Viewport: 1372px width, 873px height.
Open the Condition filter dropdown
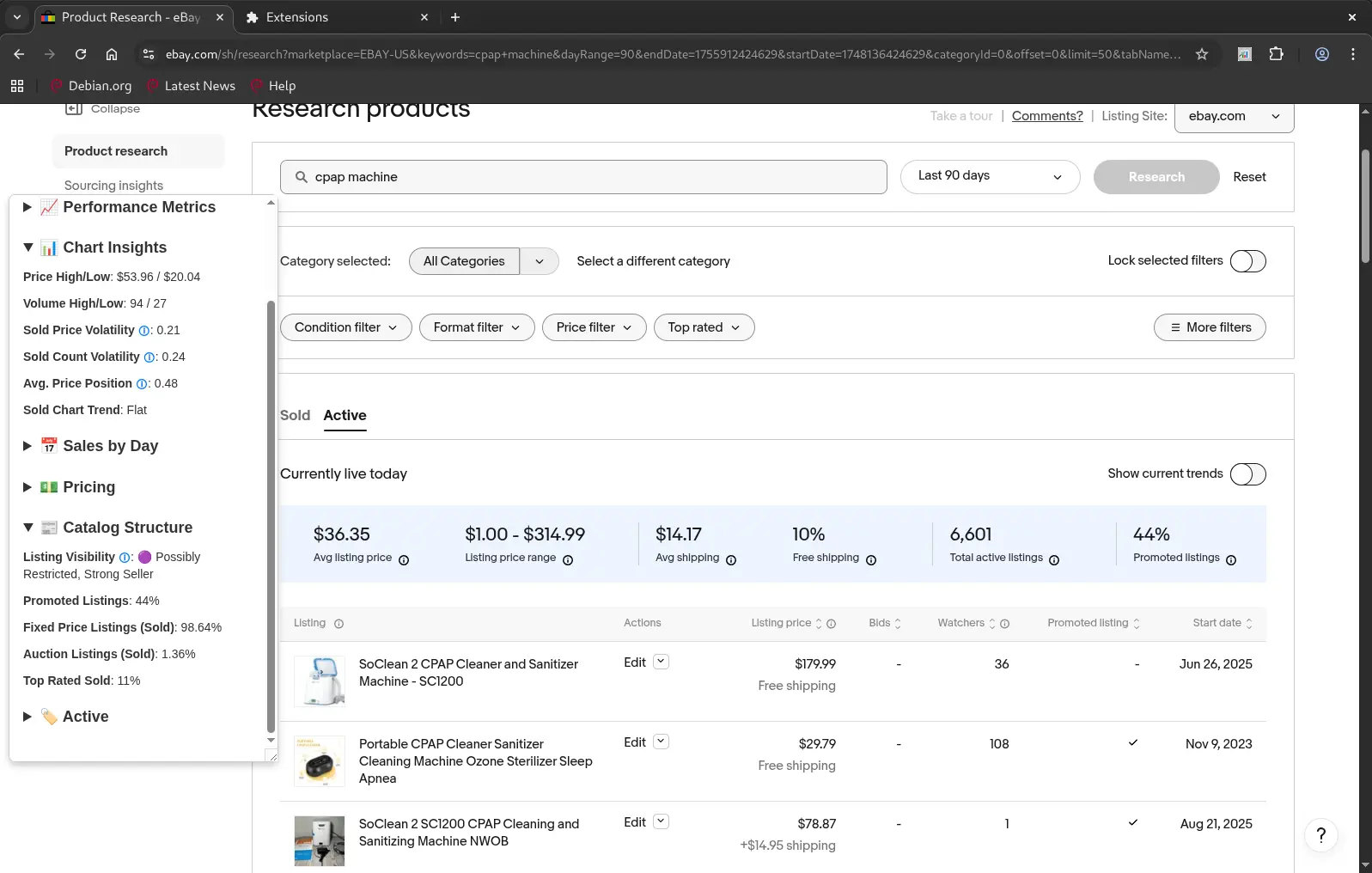click(345, 327)
